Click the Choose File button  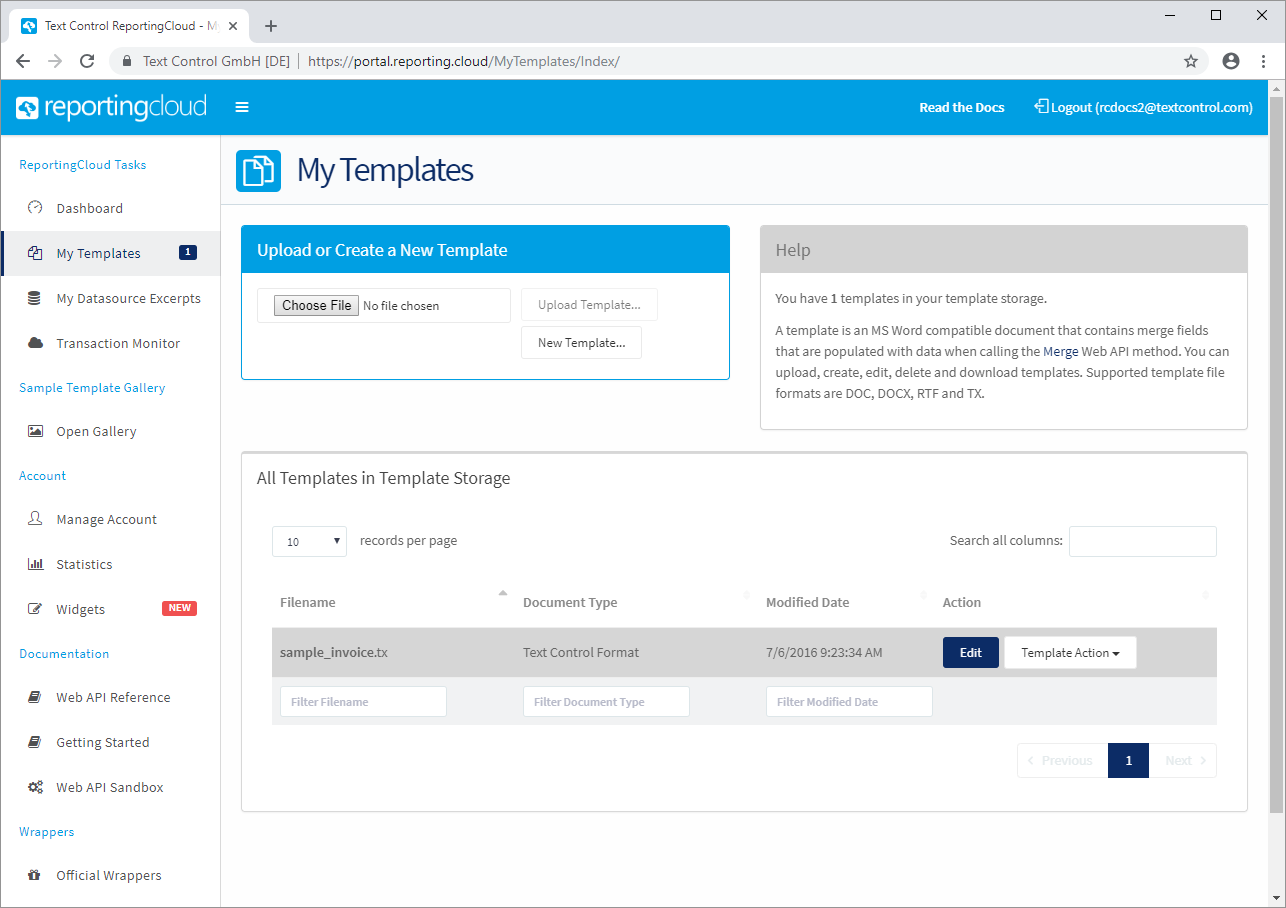pos(317,305)
